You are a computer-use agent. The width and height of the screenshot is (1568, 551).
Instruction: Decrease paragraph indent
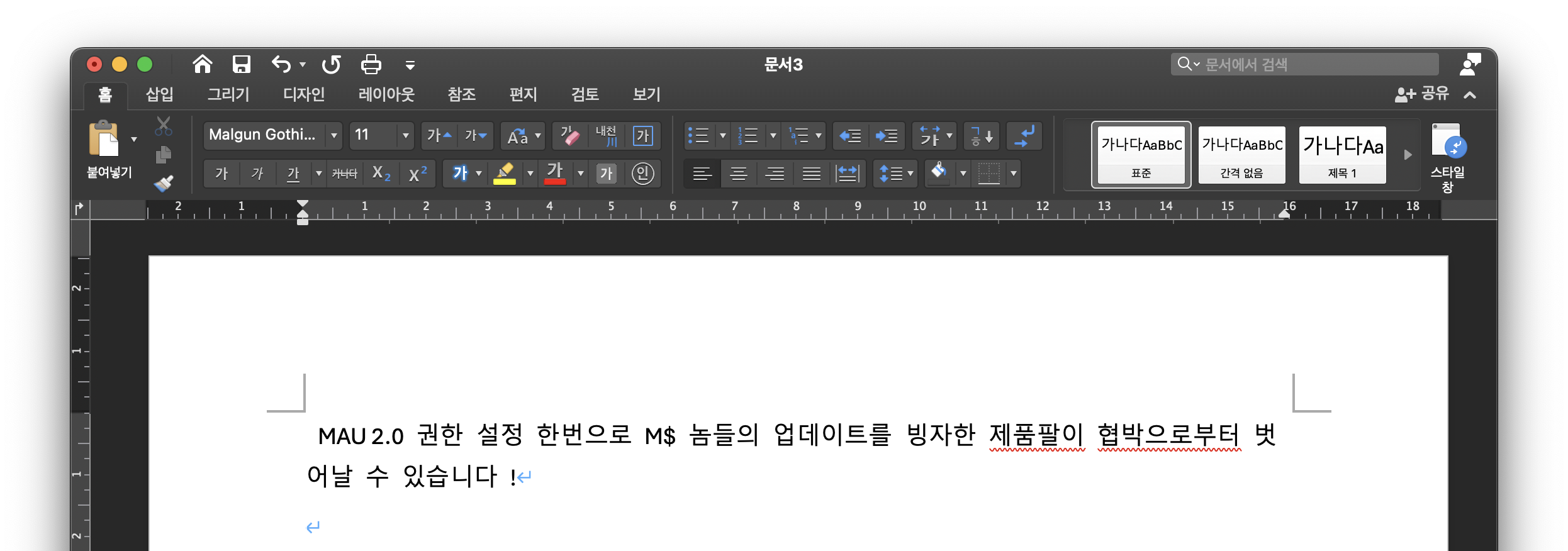(x=850, y=135)
